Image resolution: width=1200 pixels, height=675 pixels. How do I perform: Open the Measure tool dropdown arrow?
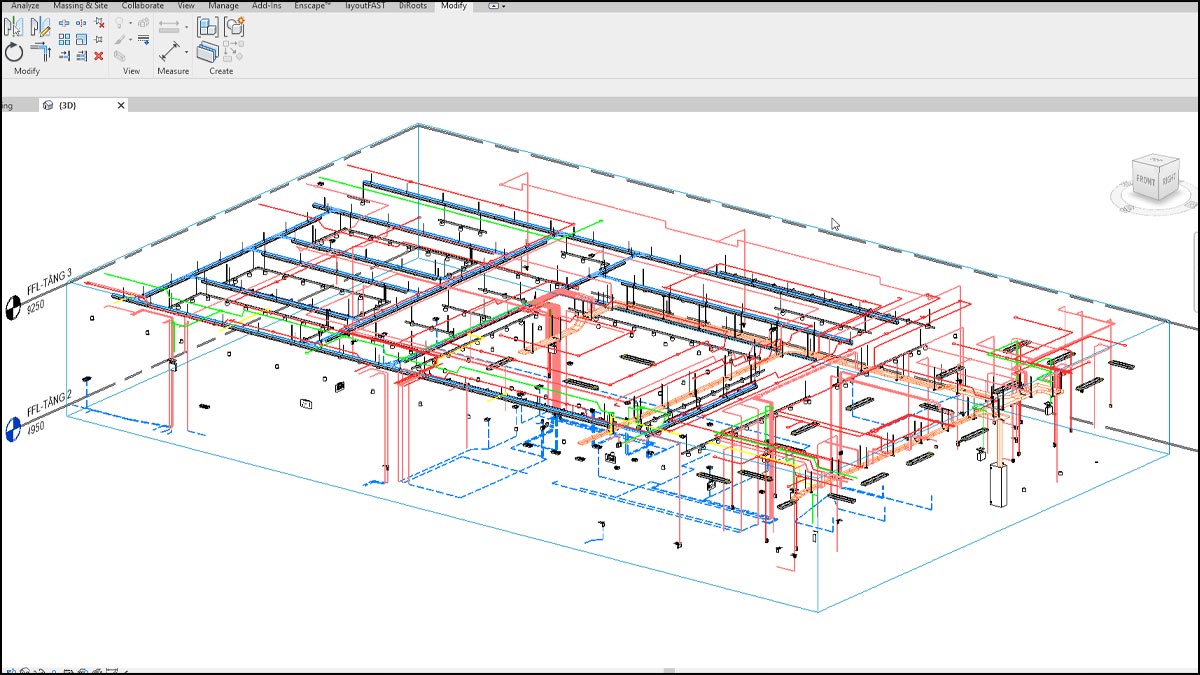pyautogui.click(x=186, y=52)
